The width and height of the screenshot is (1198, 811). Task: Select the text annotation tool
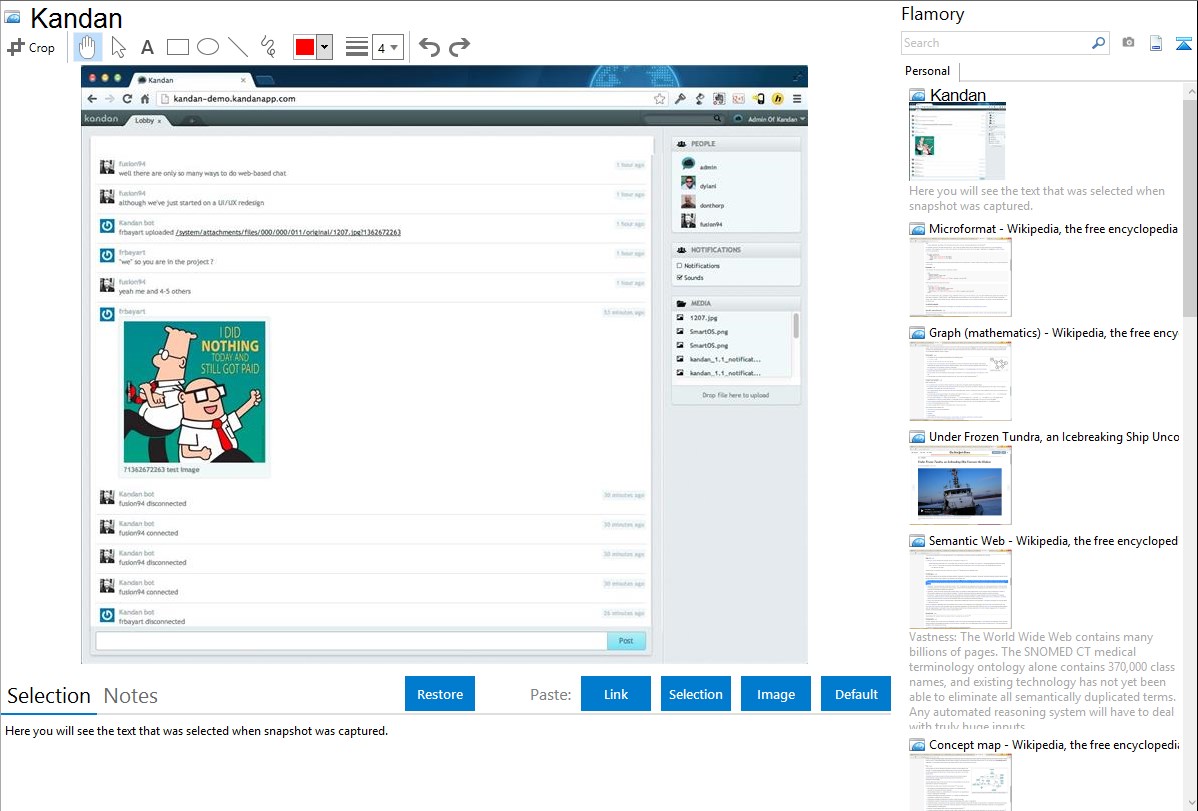(x=147, y=47)
